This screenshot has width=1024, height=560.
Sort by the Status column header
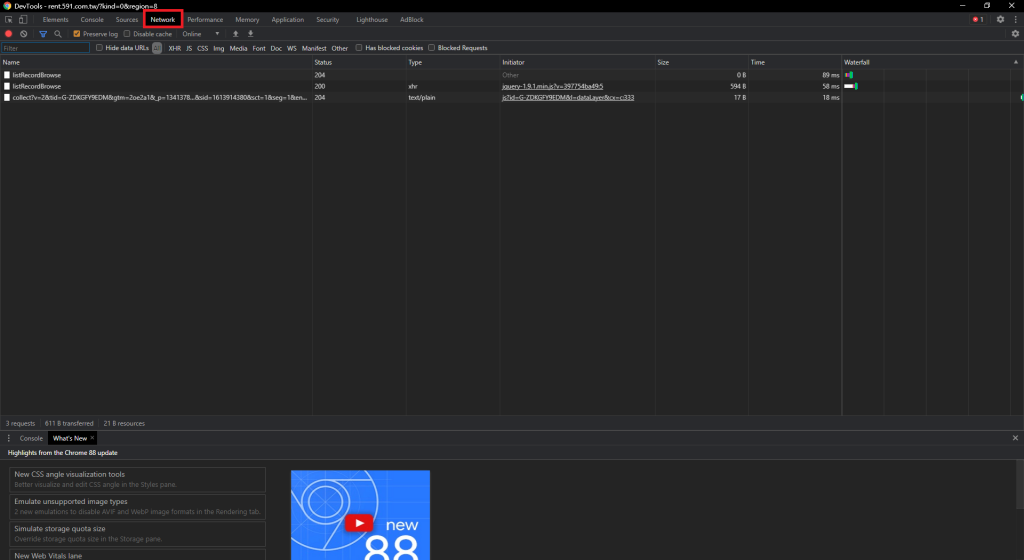point(359,62)
